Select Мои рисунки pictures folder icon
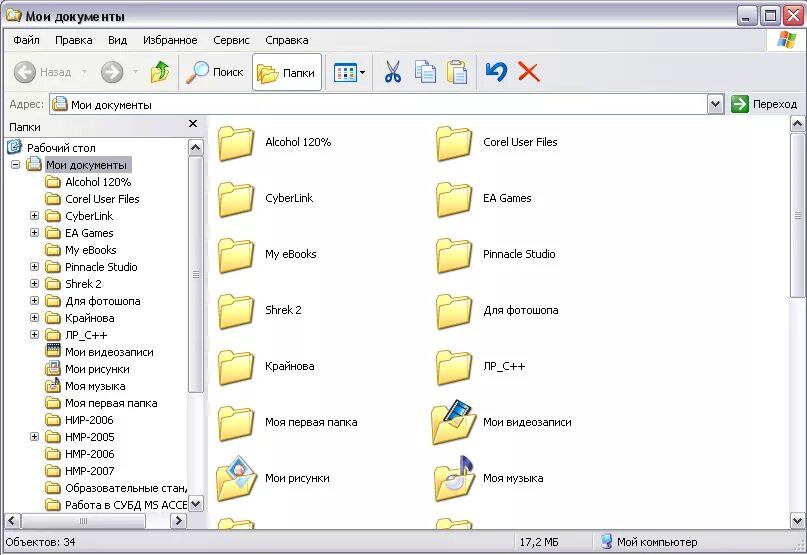Image resolution: width=807 pixels, height=555 pixels. pyautogui.click(x=236, y=478)
